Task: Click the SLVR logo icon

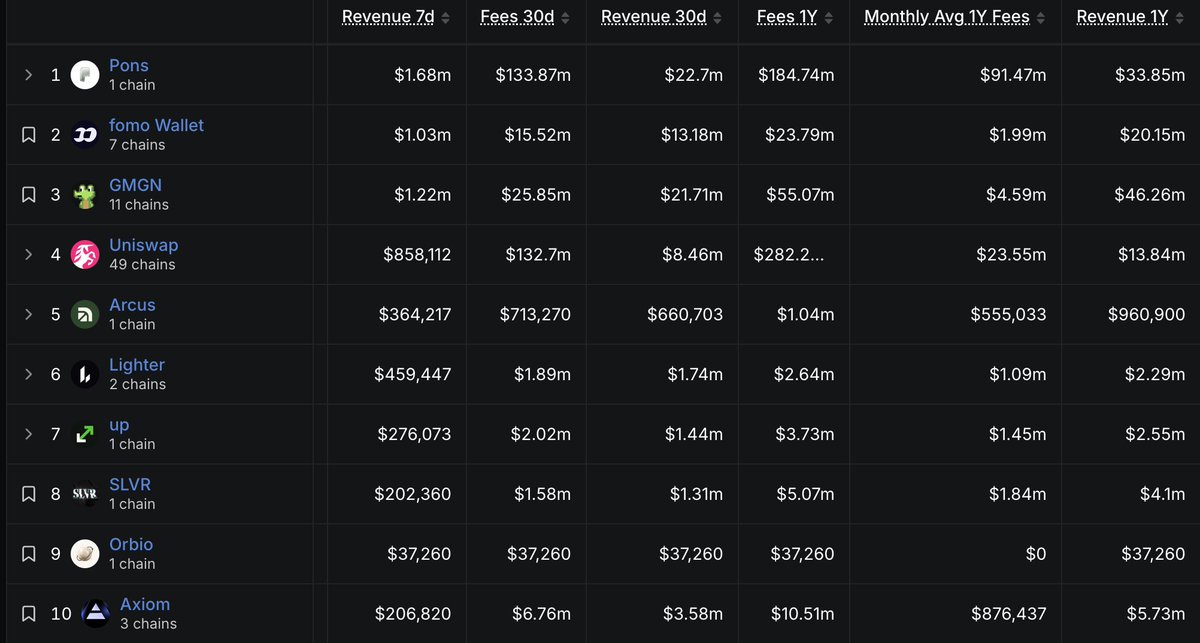Action: tap(85, 494)
